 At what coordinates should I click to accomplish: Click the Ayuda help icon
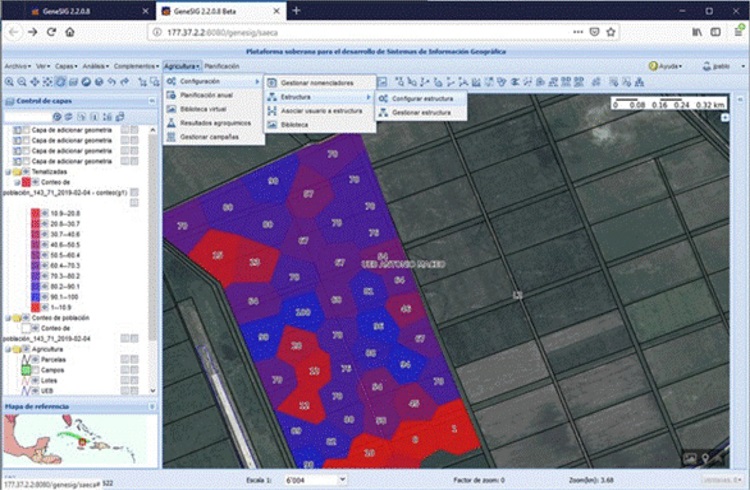click(x=651, y=66)
